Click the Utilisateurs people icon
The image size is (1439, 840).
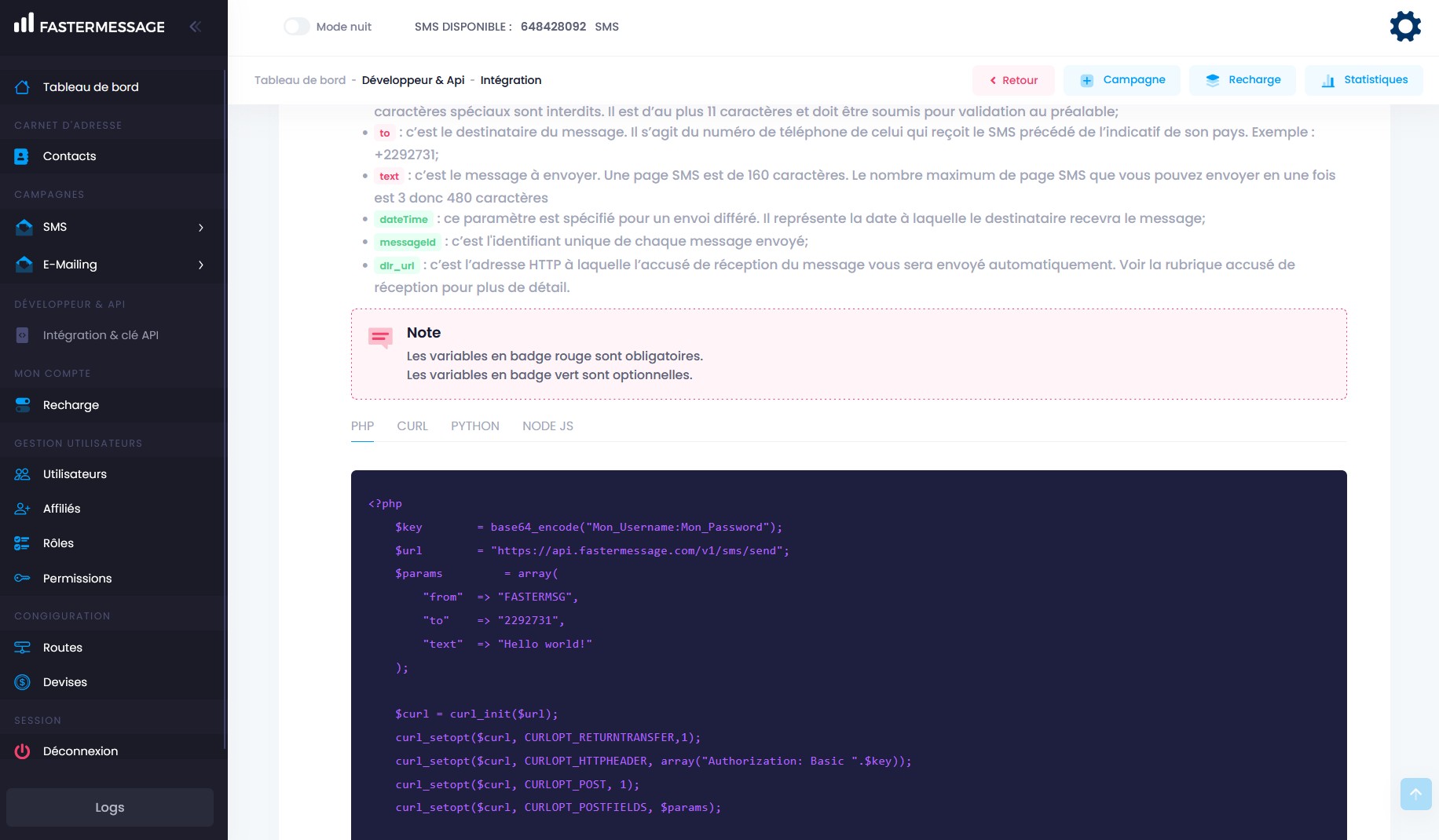tap(22, 474)
